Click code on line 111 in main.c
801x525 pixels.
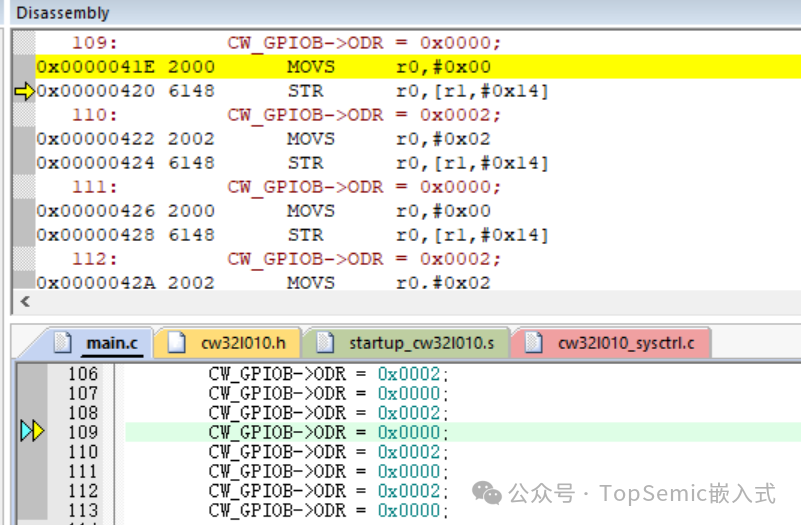[x=328, y=471]
